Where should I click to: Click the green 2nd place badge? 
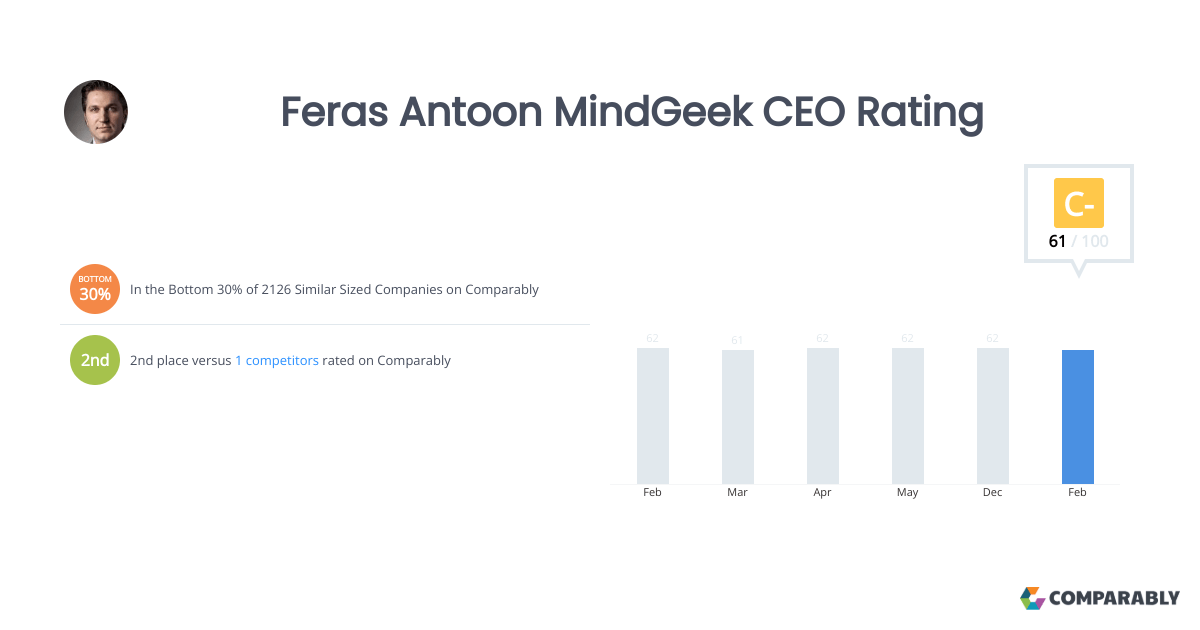coord(95,360)
